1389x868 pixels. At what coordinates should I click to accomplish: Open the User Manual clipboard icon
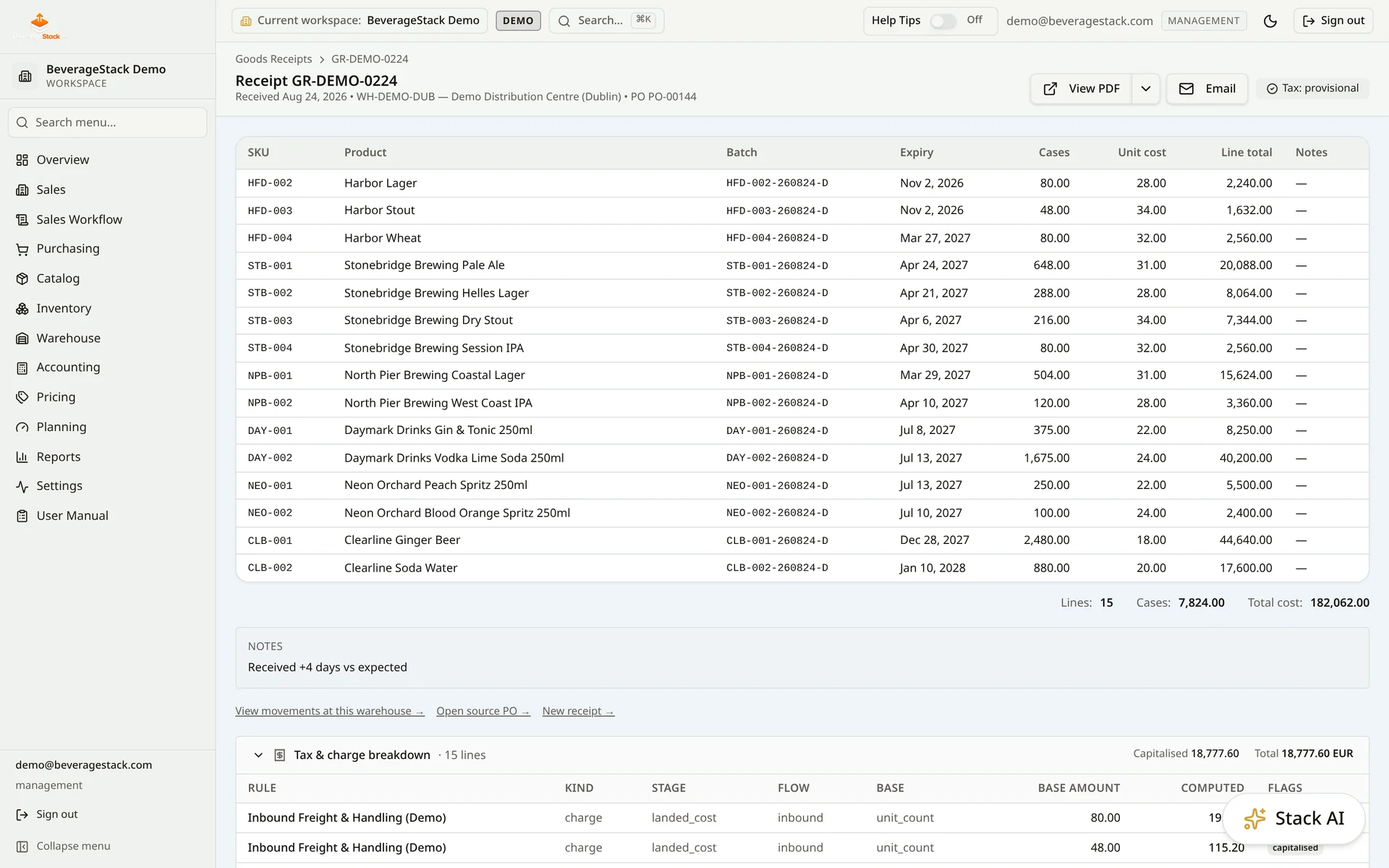(22, 516)
